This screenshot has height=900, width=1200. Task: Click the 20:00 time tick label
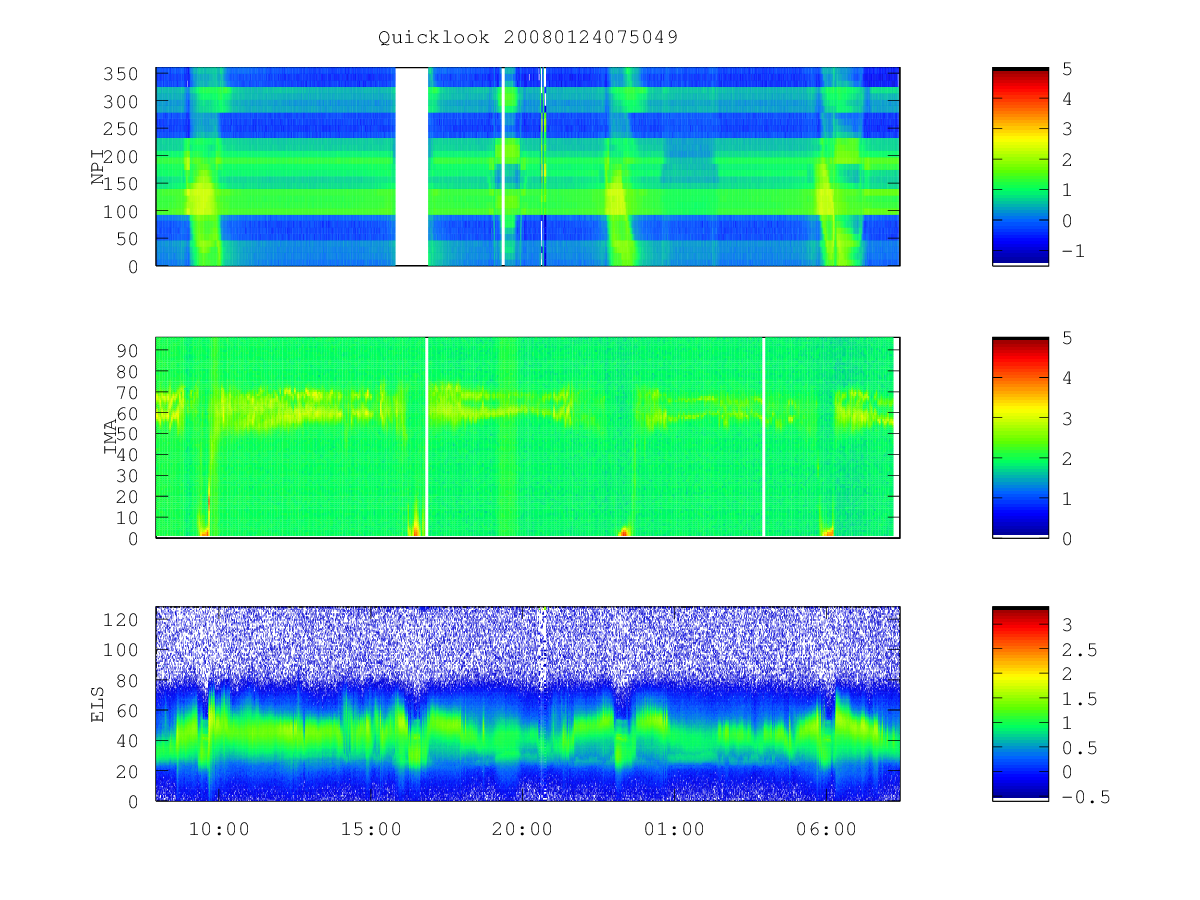[522, 829]
